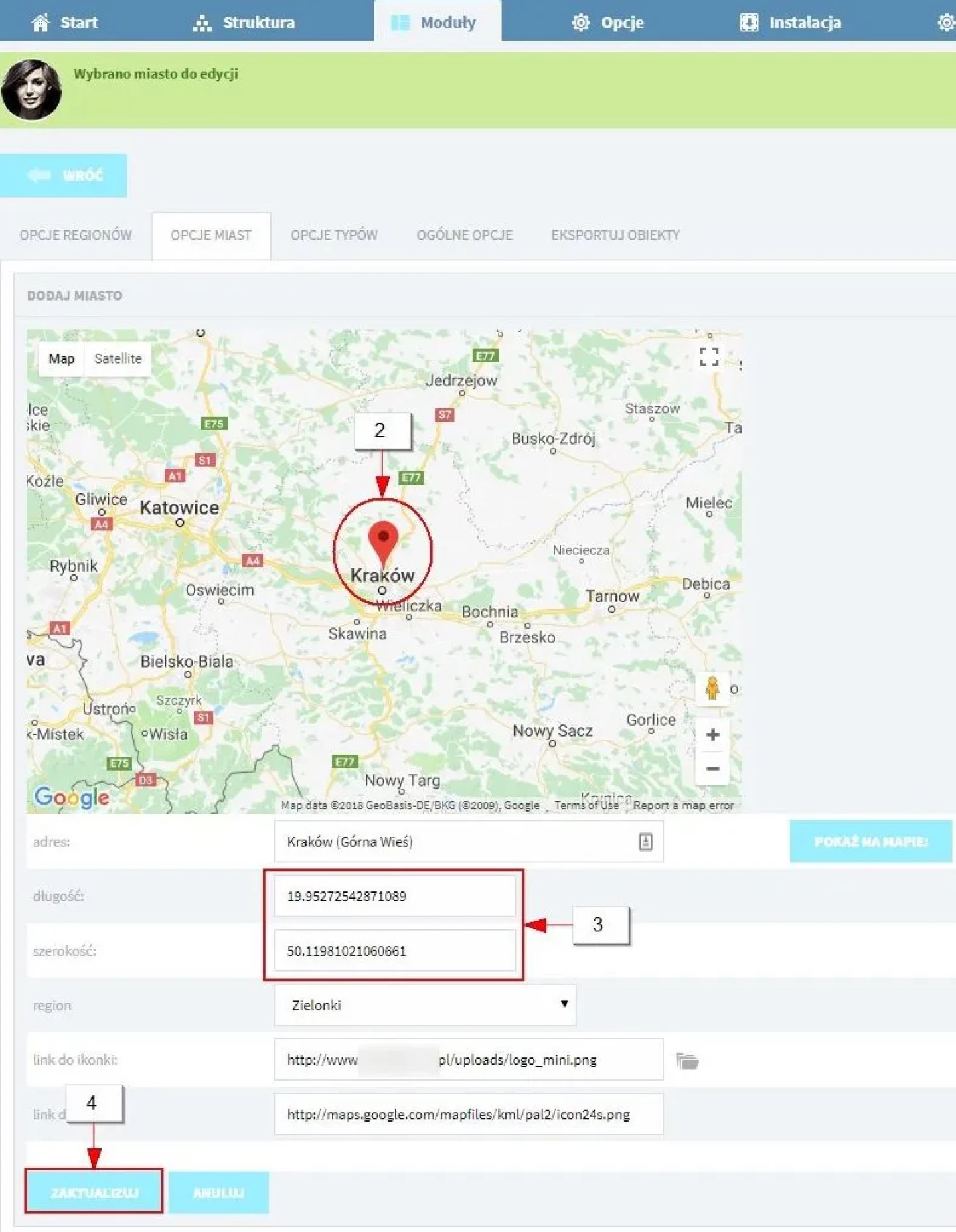Open the map Terms of Use link
This screenshot has width=956, height=1232.
coord(586,805)
